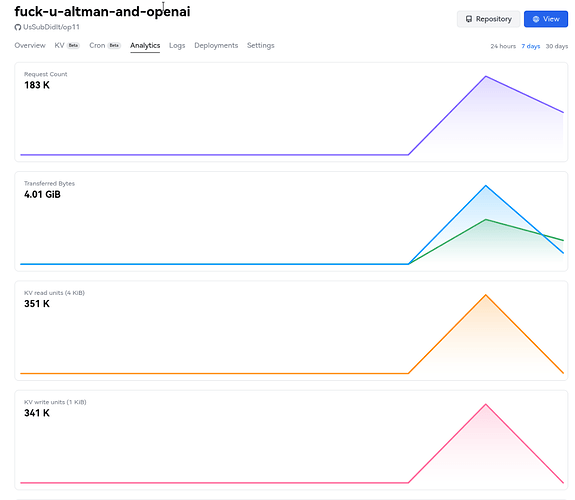Screen dimensions: 575x500
Task: Select the 7 days time range
Action: (531, 46)
